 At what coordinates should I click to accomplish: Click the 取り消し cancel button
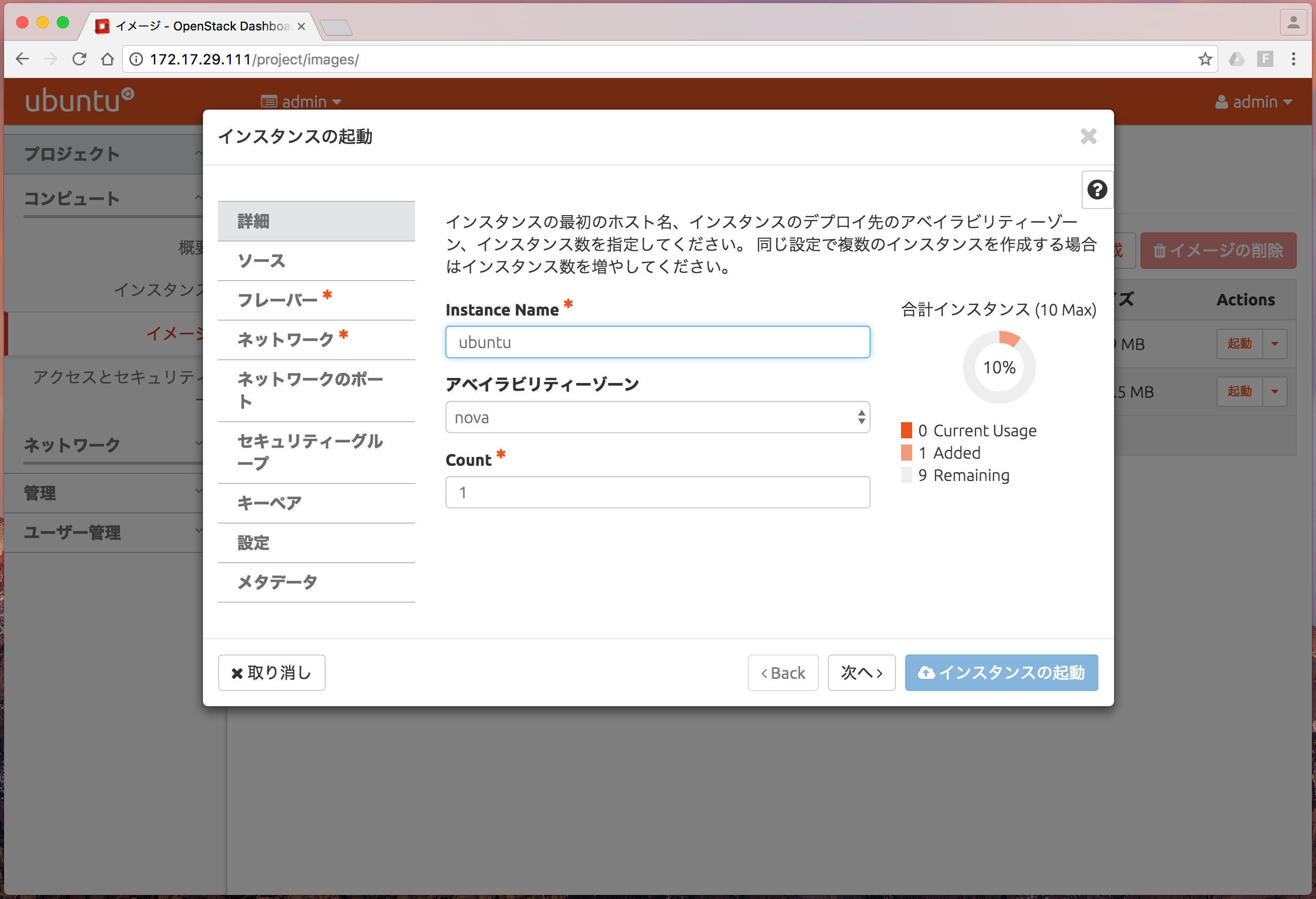271,673
